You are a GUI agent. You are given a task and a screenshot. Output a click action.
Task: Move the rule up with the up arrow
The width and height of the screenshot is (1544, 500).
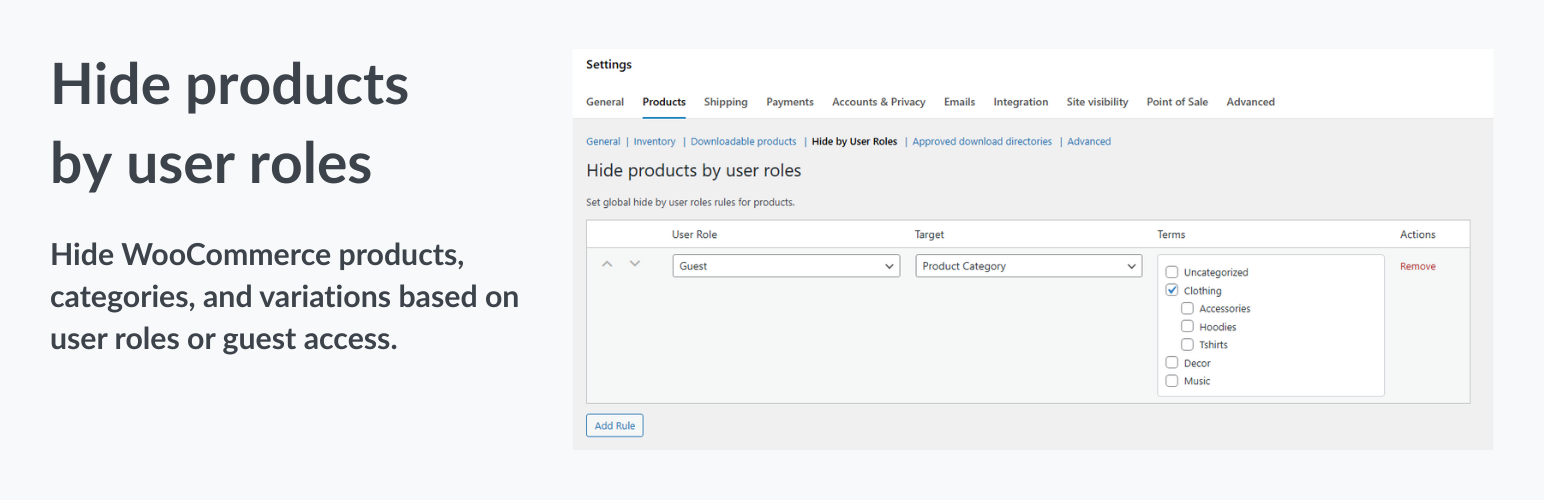(x=606, y=264)
